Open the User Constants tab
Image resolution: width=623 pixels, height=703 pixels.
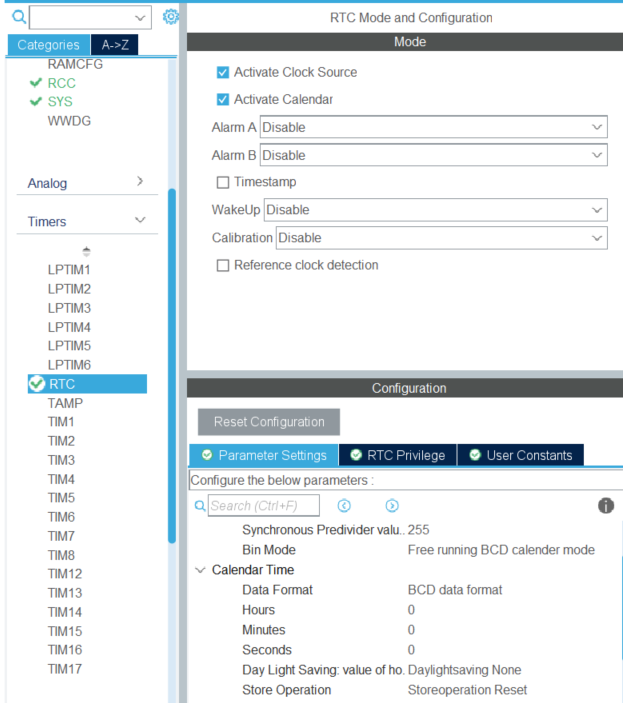pyautogui.click(x=521, y=455)
